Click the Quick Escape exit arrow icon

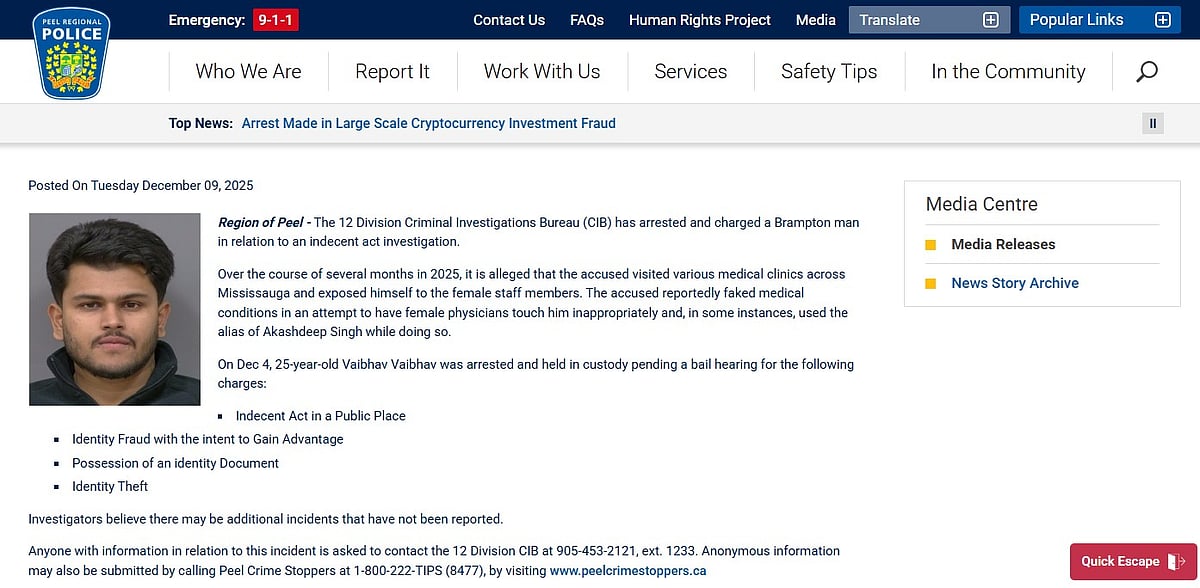pos(1175,562)
